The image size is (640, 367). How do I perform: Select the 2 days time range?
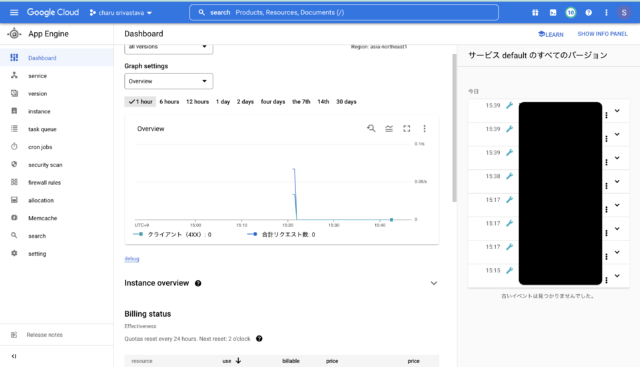[245, 102]
